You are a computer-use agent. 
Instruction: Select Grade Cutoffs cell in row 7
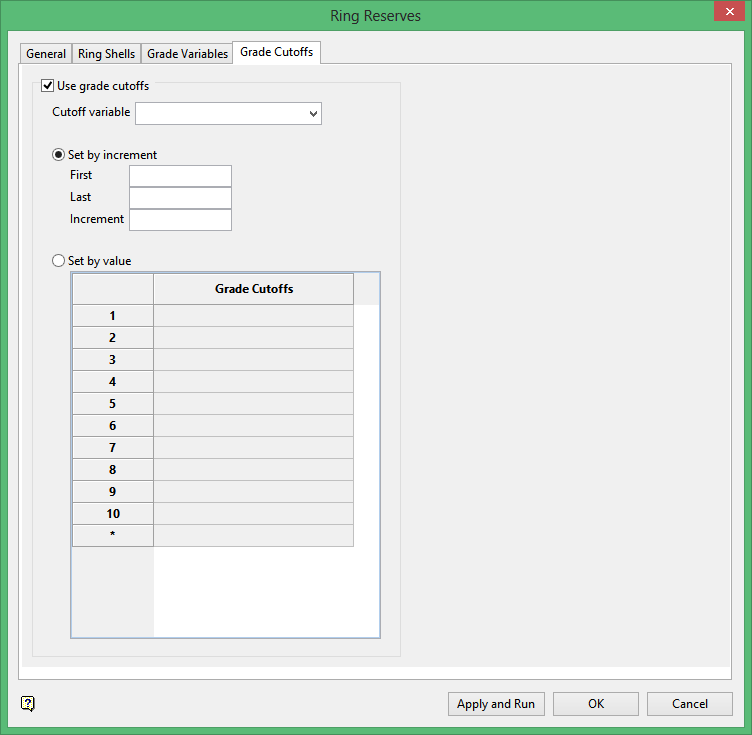[x=253, y=448]
